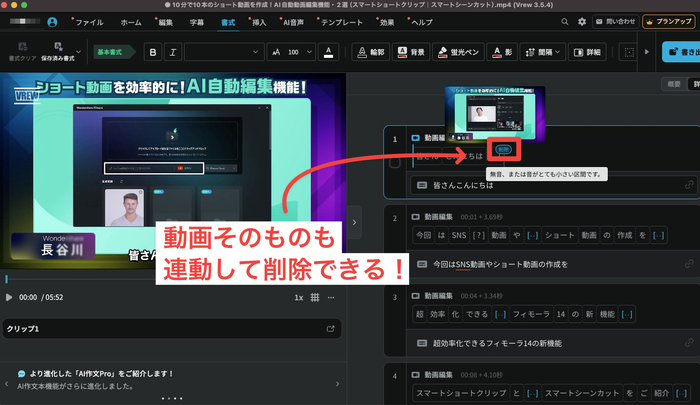Open the 詳細 details panel button

tap(587, 52)
